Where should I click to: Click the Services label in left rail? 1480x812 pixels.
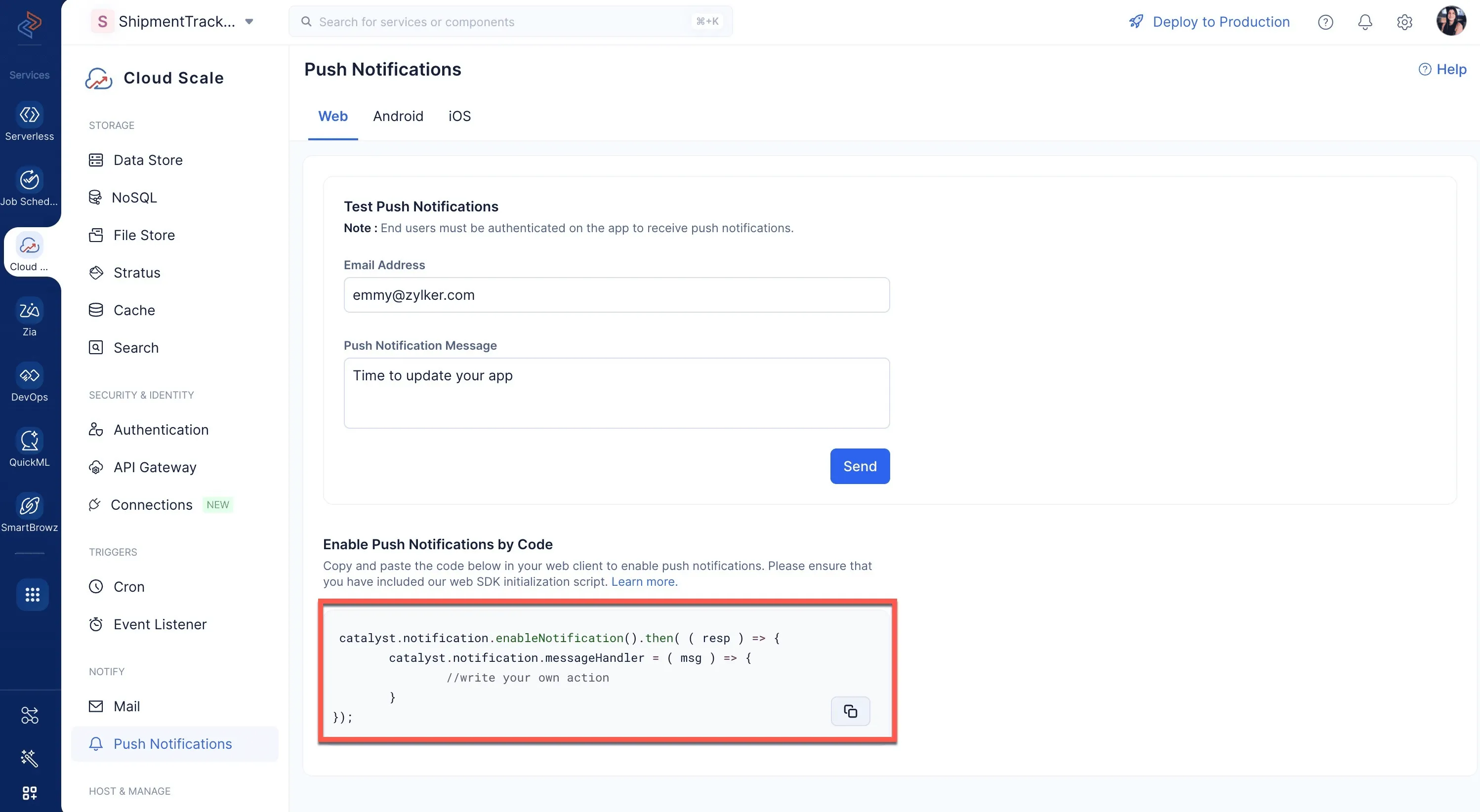coord(29,75)
